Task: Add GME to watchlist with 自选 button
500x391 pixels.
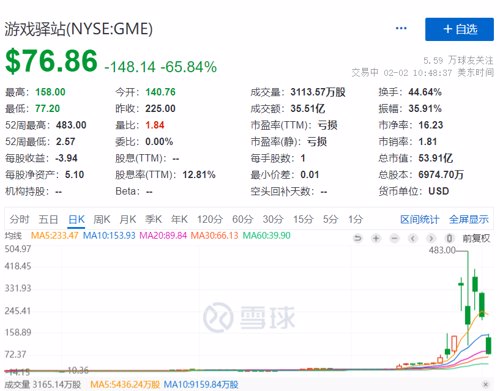Action: (x=459, y=29)
